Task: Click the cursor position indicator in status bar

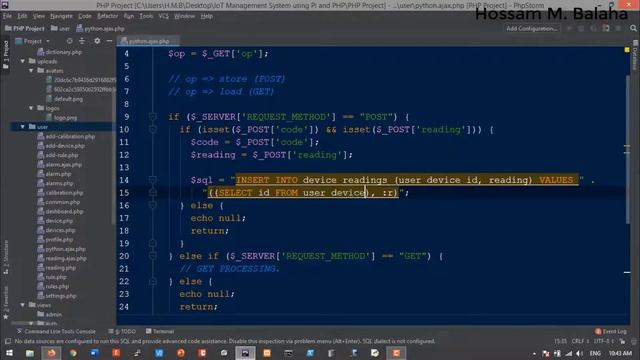Action: pyautogui.click(x=560, y=341)
